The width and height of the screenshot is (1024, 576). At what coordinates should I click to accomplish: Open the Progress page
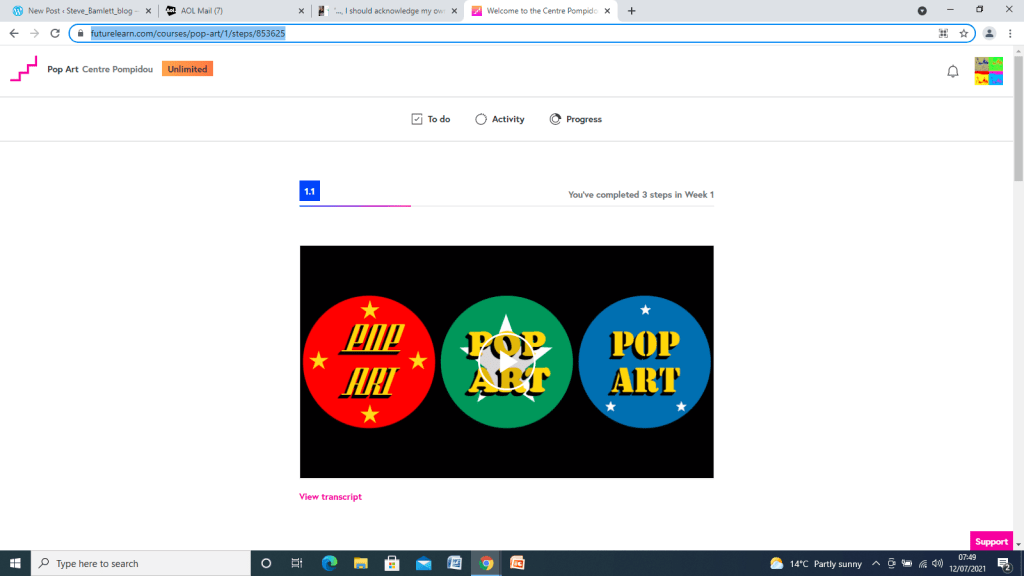point(575,119)
